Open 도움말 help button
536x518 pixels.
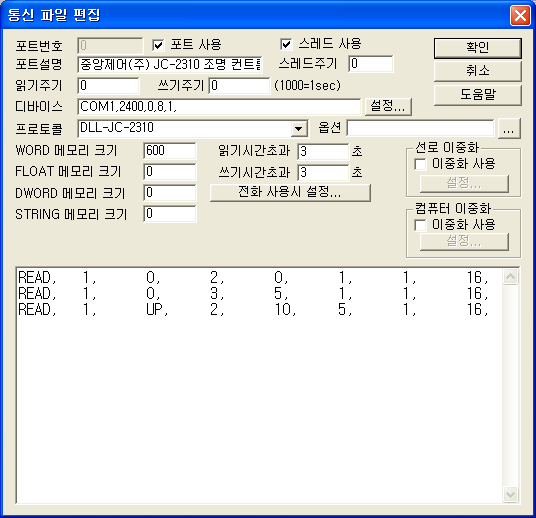(x=478, y=95)
